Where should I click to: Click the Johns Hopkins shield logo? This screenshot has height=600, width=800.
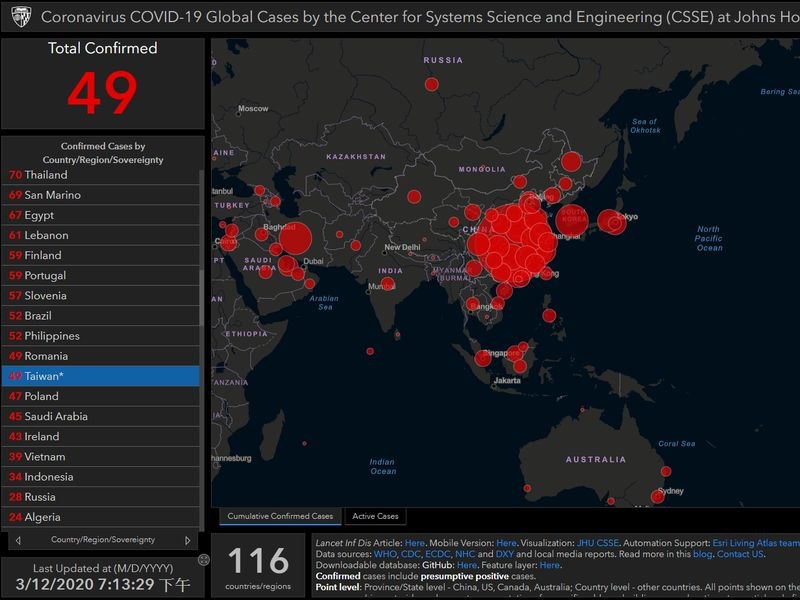click(x=21, y=16)
